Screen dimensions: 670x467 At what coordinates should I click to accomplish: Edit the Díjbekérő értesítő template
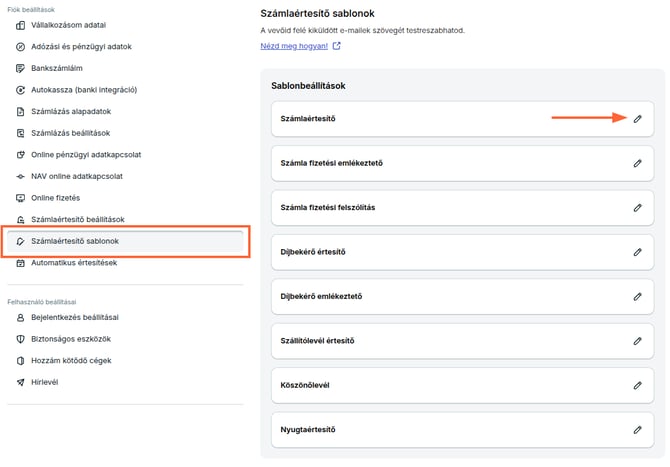pyautogui.click(x=637, y=252)
